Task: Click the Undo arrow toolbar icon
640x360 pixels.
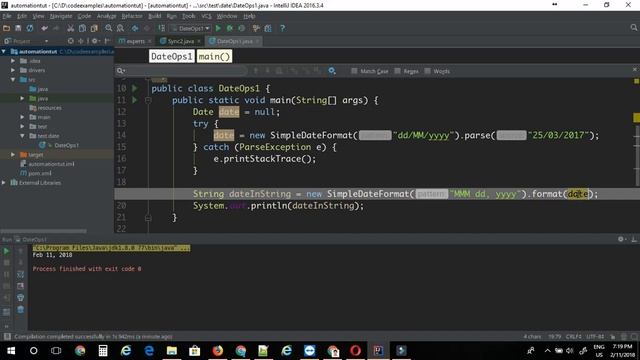Action: pyautogui.click(x=44, y=28)
